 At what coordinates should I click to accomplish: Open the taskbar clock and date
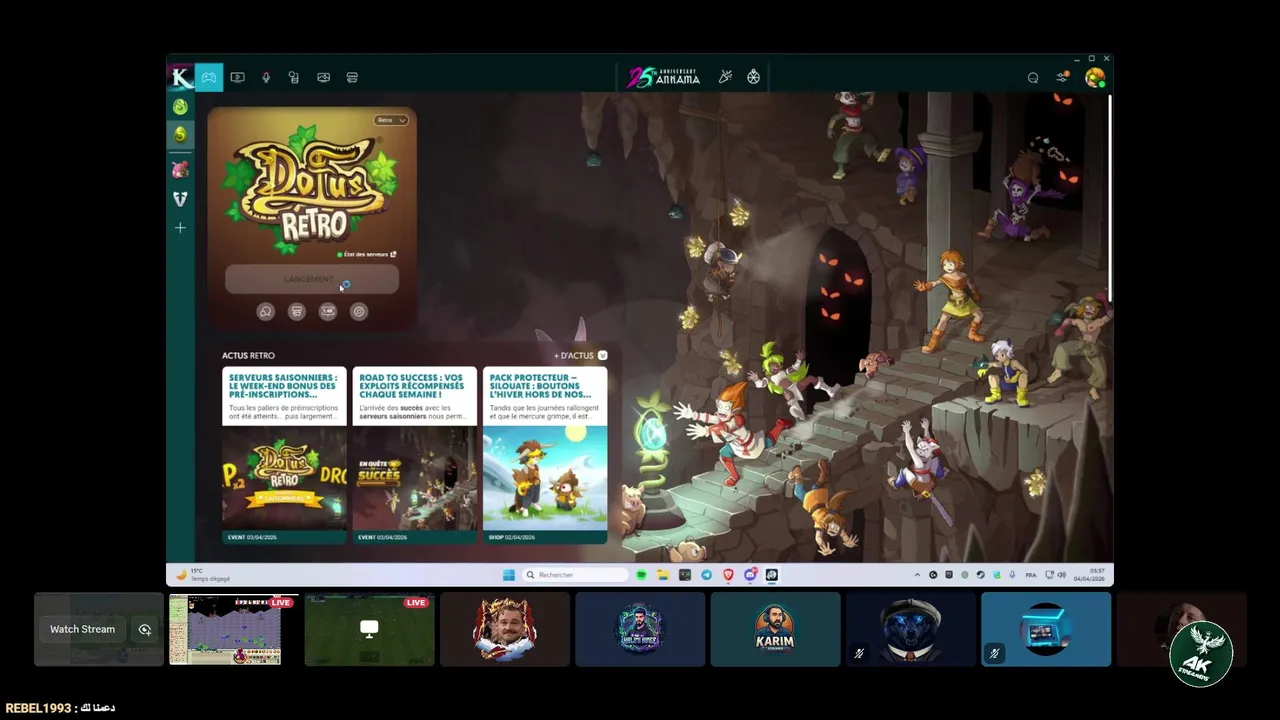pos(1090,575)
